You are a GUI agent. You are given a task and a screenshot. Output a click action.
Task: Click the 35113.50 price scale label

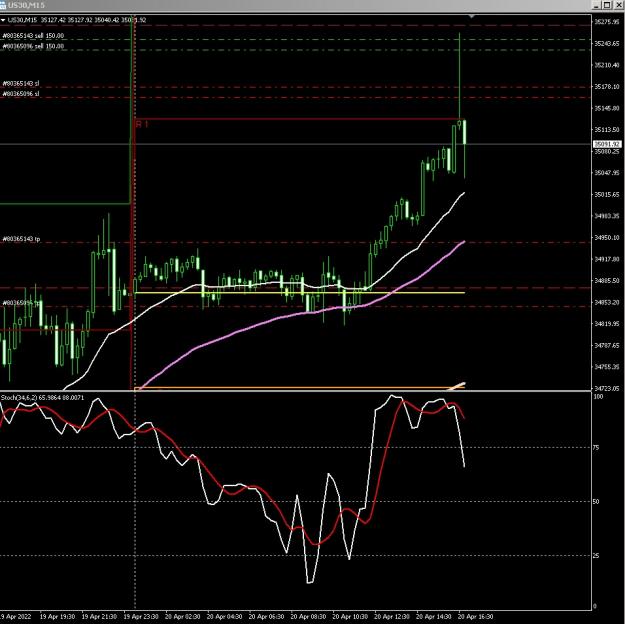[607, 130]
